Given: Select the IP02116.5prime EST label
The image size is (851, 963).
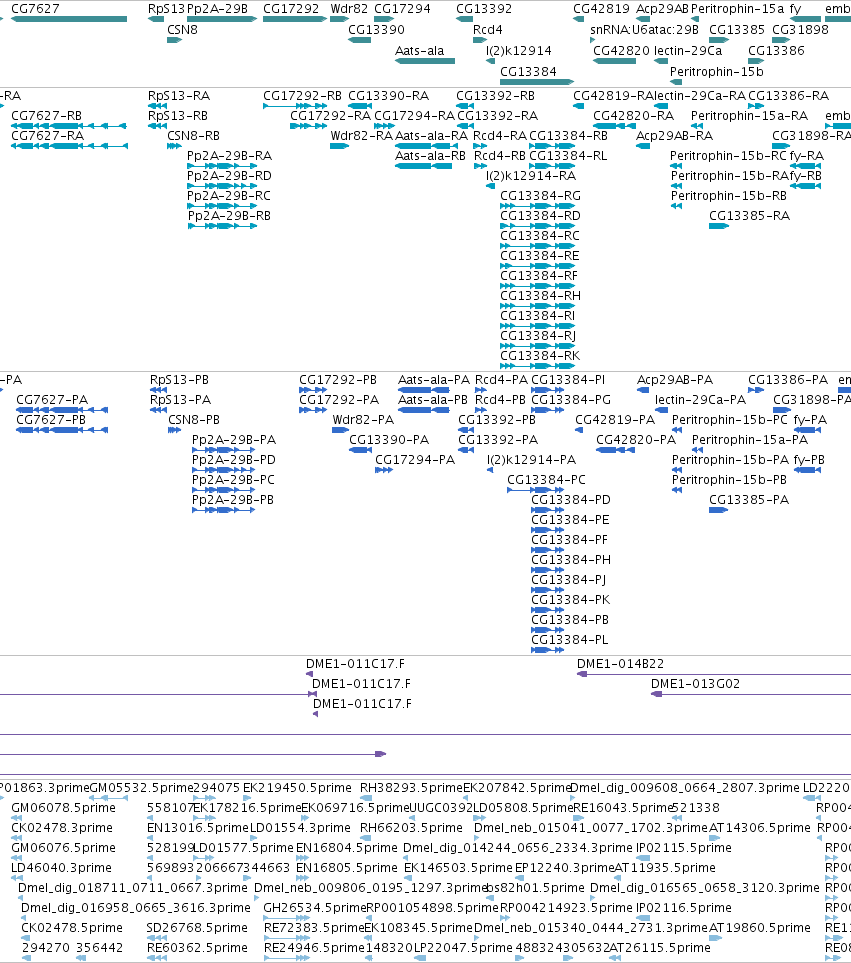Looking at the screenshot, I should click(x=684, y=907).
